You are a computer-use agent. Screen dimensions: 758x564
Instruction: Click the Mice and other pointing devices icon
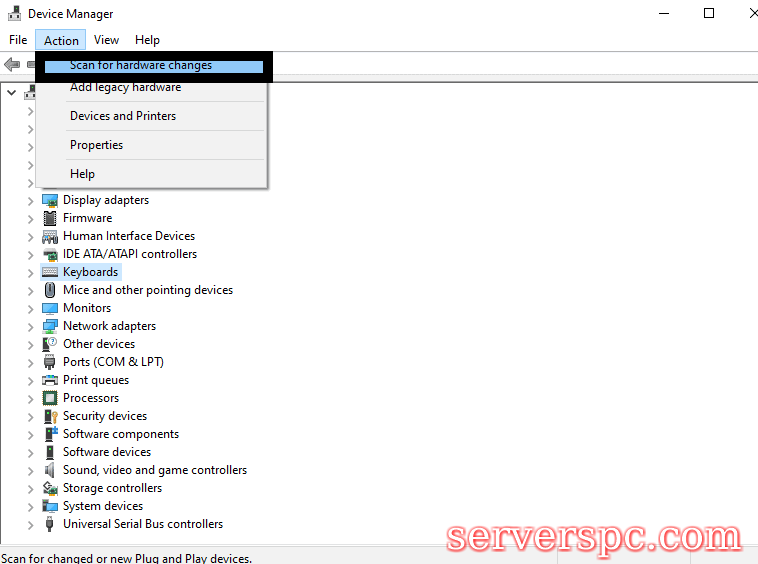coord(50,290)
